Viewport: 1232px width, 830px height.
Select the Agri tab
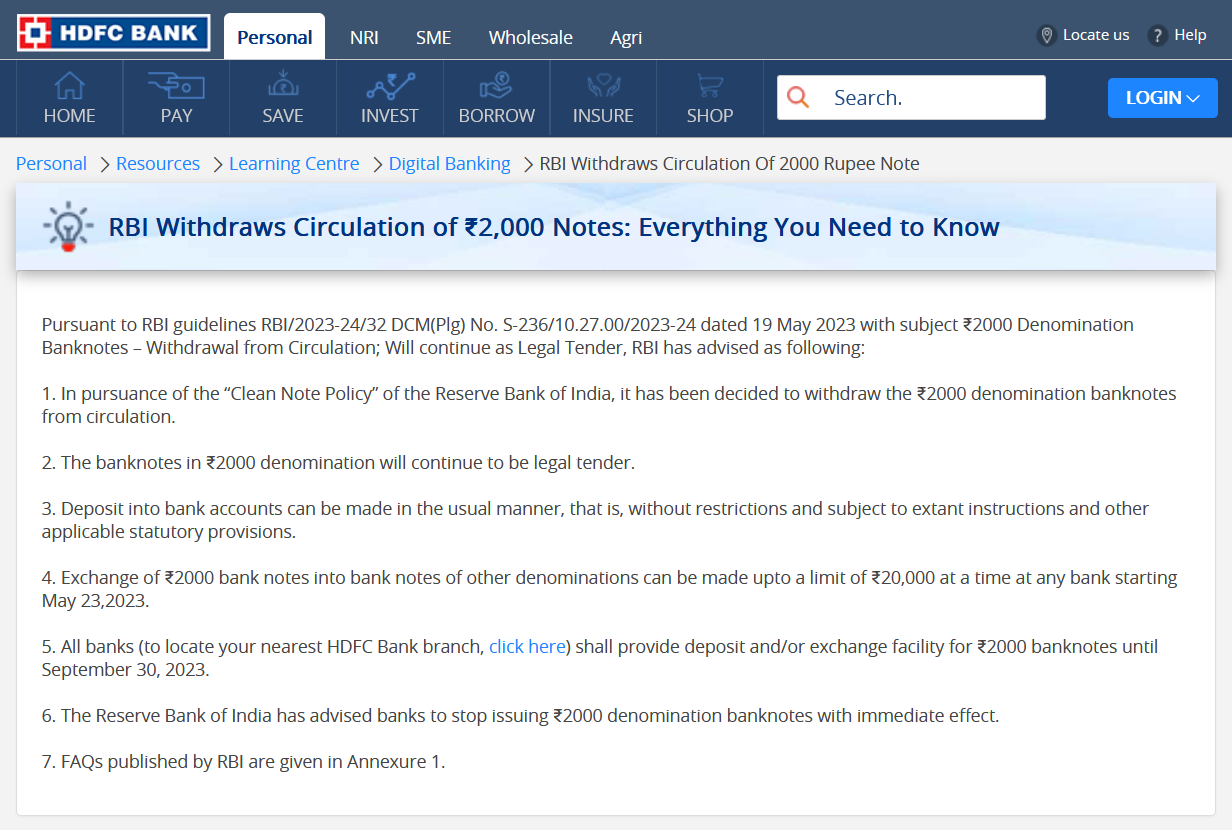[x=626, y=38]
